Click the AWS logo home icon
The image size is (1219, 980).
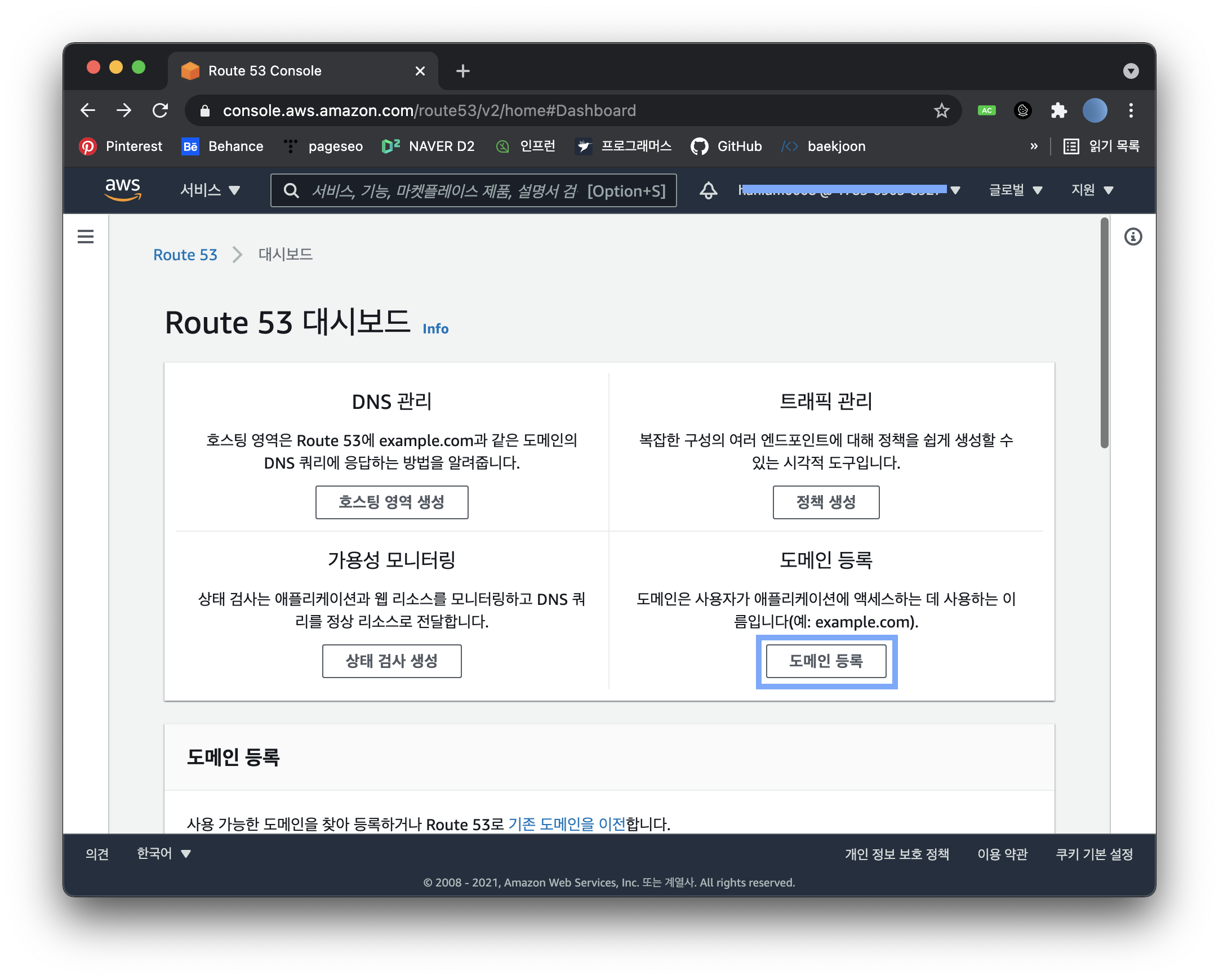point(123,189)
